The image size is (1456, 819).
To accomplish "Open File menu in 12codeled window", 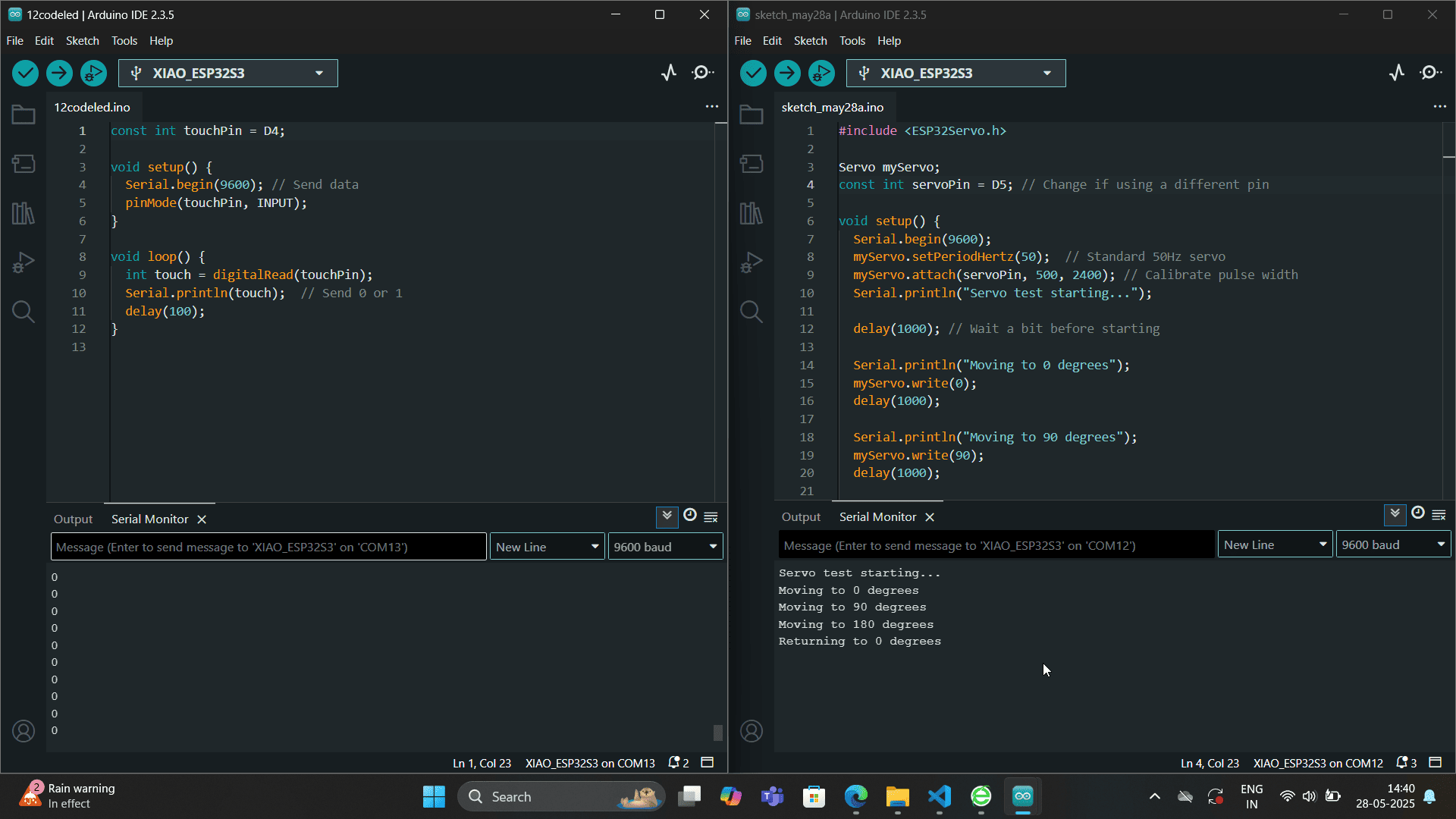I will tap(15, 41).
